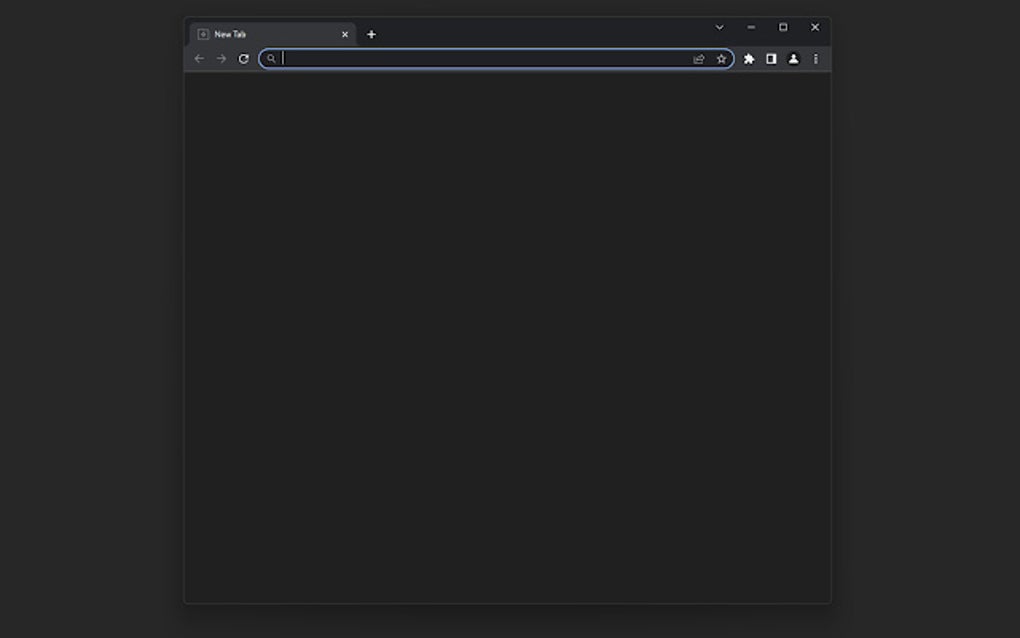Open Chrome's side panel icon

point(770,59)
